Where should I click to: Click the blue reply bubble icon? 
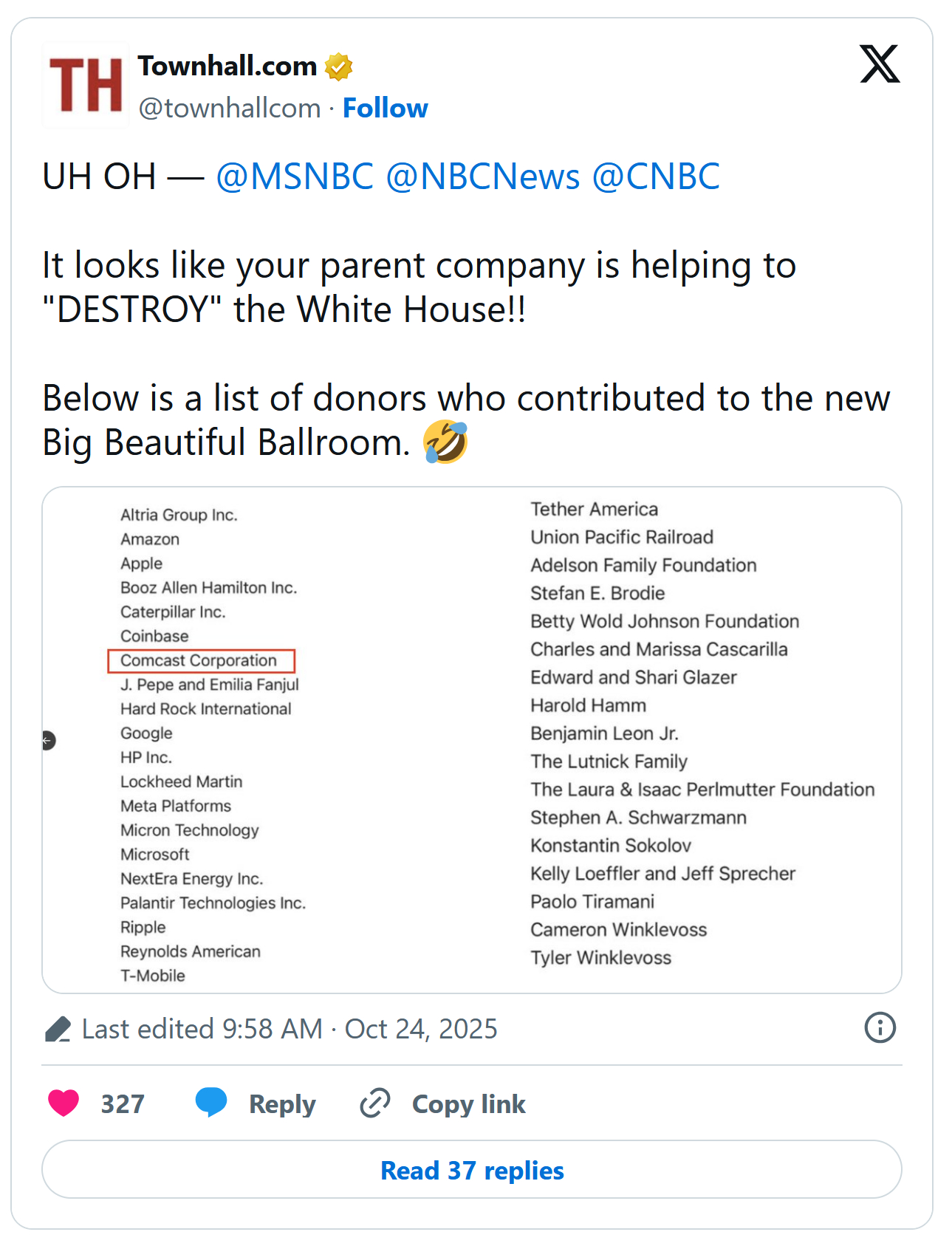pyautogui.click(x=211, y=1103)
